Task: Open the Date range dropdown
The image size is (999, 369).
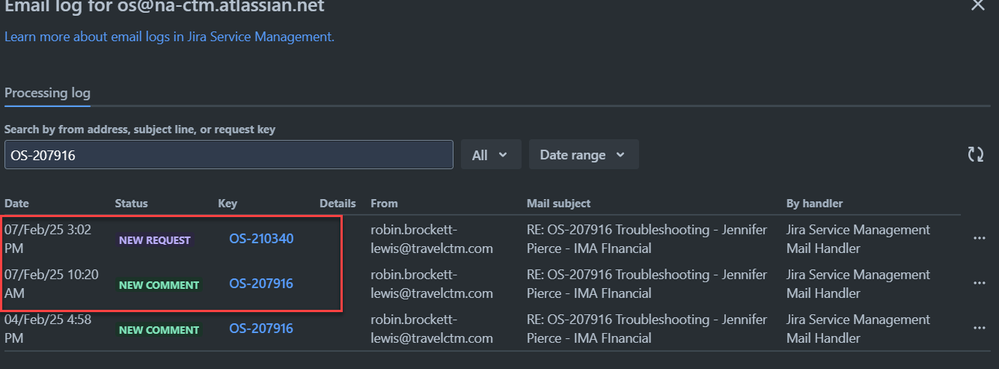Action: pos(584,154)
